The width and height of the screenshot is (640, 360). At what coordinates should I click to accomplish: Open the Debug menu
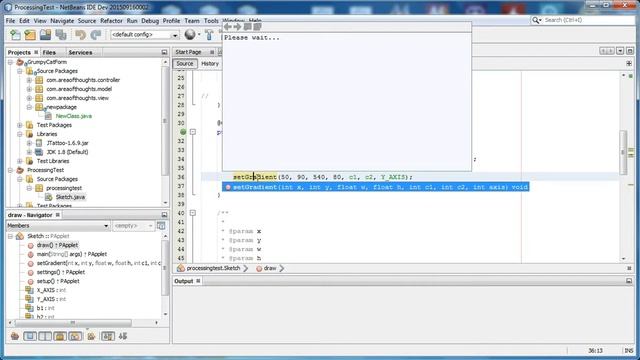[150, 20]
